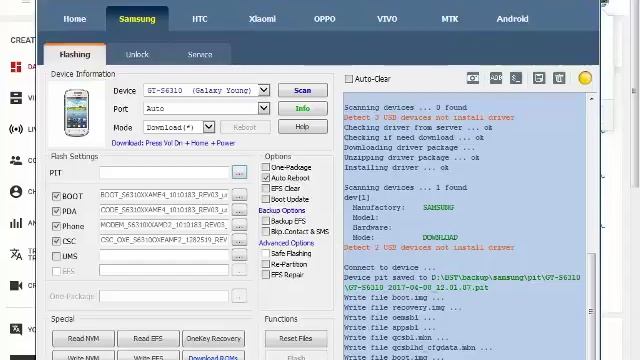Save the log with the disk icon
Screen dimensions: 640x360
pos(539,78)
